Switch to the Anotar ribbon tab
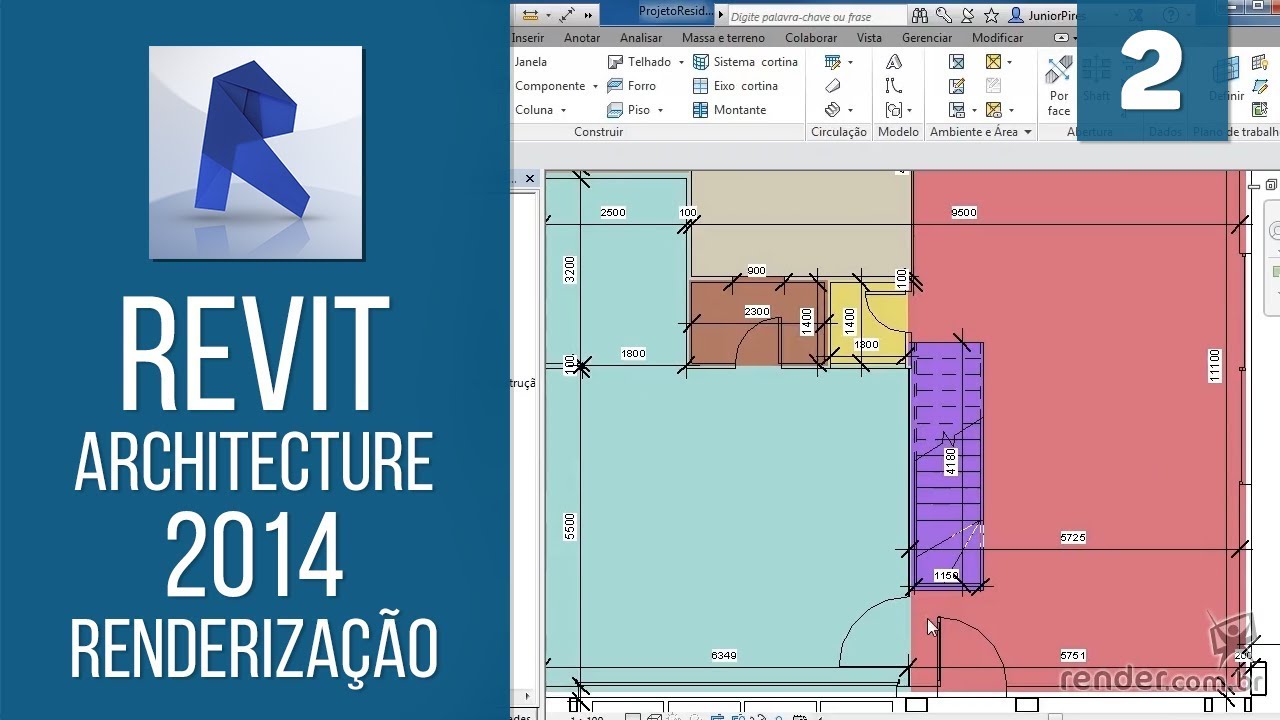This screenshot has height=720, width=1280. (582, 38)
